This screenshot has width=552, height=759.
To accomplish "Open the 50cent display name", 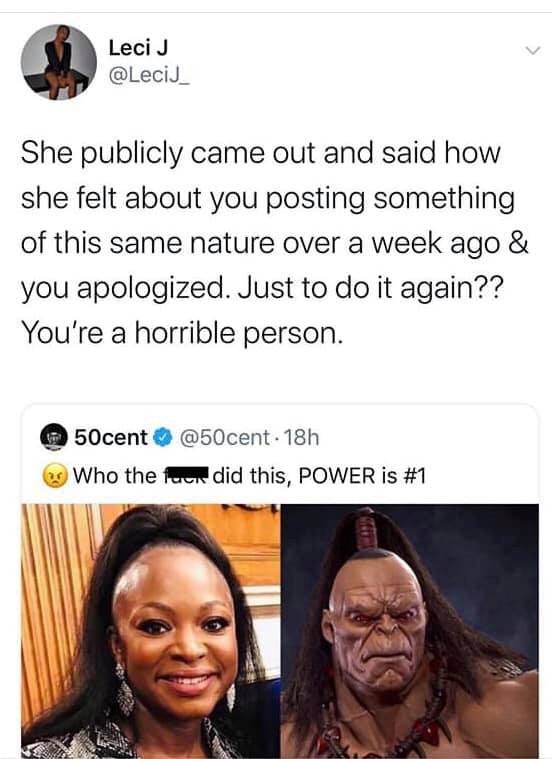I will pyautogui.click(x=111, y=438).
